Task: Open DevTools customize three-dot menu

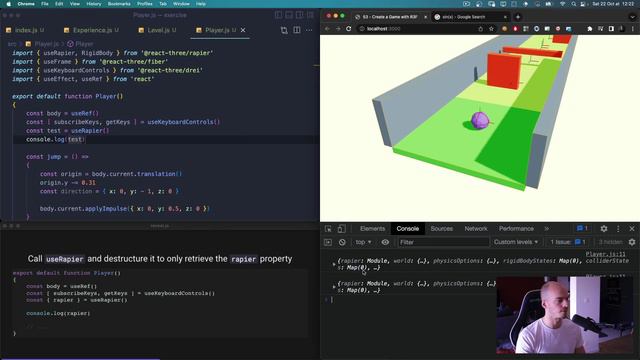Action: click(618, 229)
